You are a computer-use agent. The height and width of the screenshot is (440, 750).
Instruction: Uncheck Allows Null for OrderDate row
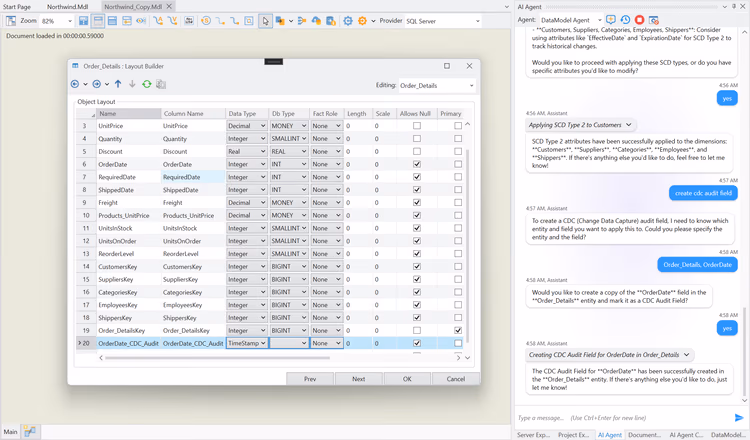pos(417,164)
